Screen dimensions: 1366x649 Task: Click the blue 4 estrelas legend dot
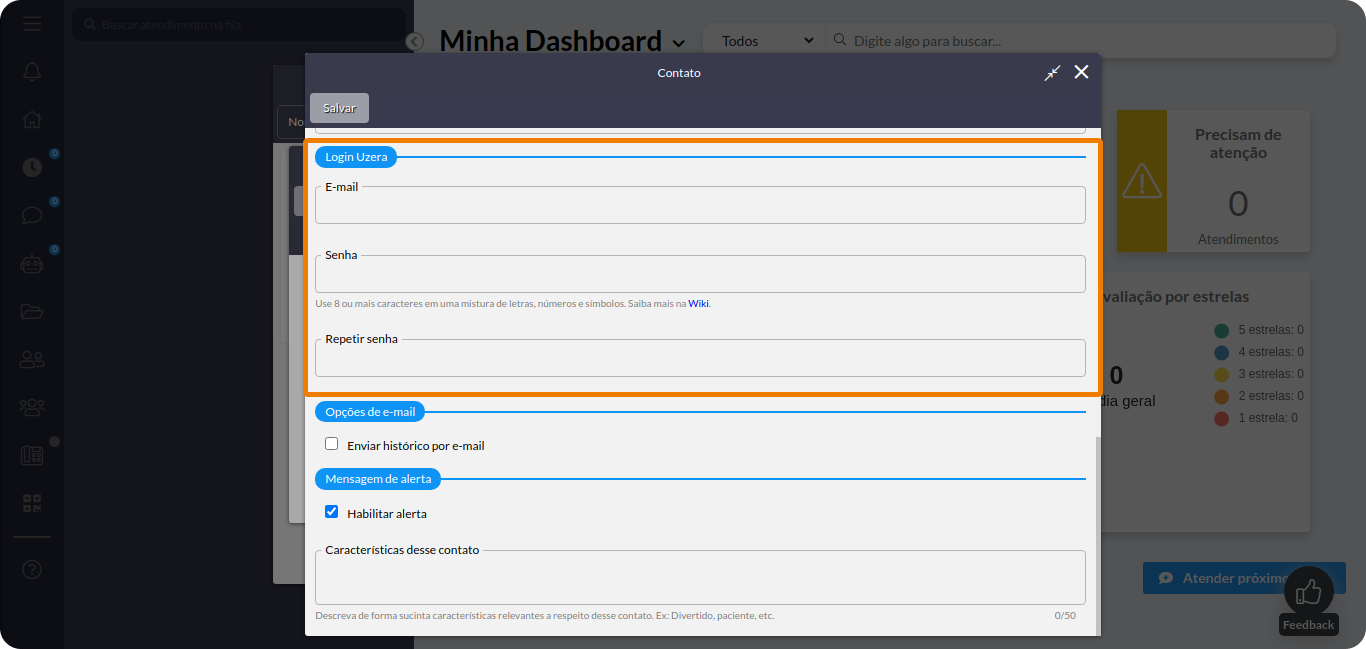pos(1221,352)
